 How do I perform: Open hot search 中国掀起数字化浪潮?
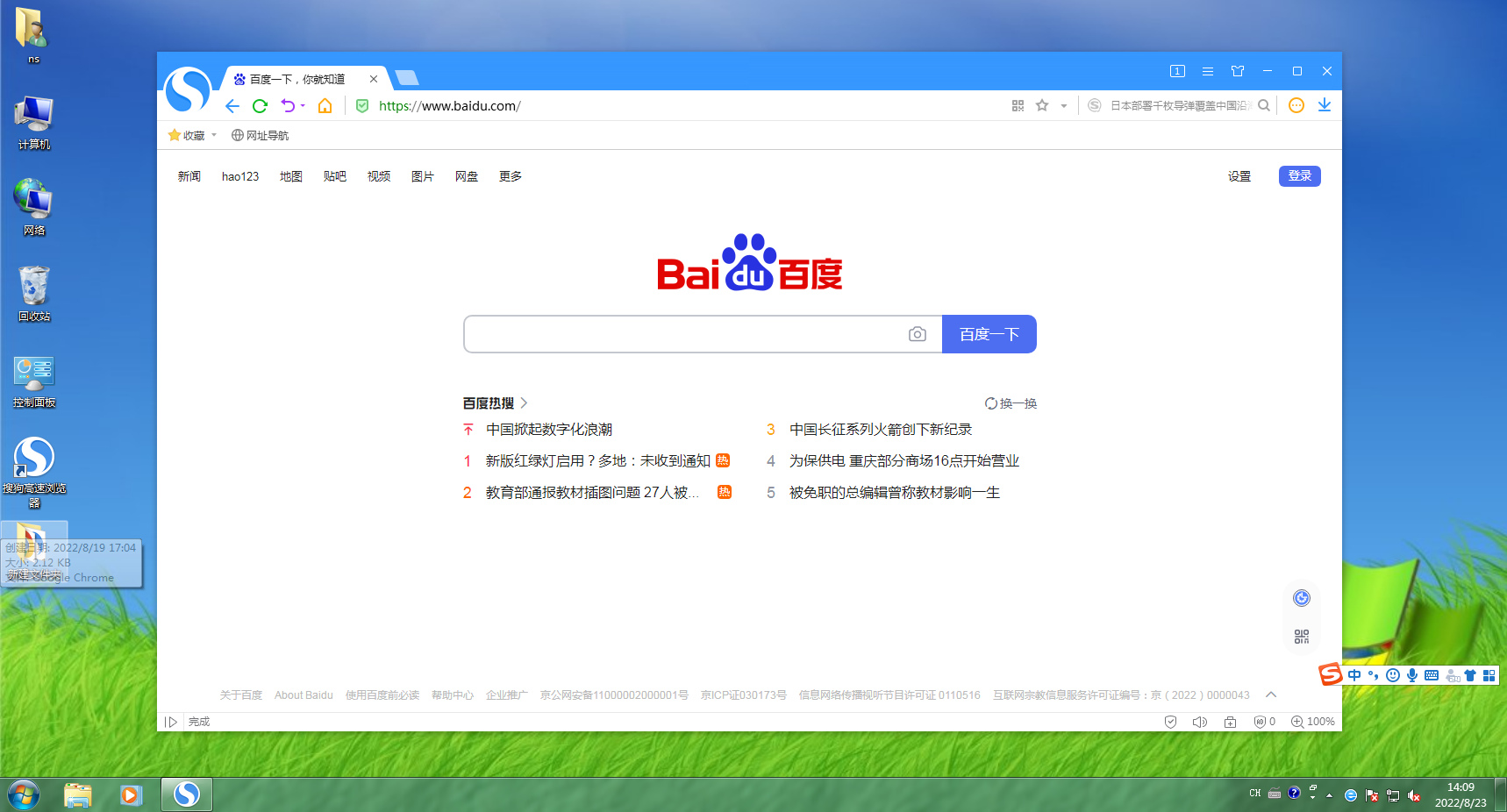[x=549, y=430]
